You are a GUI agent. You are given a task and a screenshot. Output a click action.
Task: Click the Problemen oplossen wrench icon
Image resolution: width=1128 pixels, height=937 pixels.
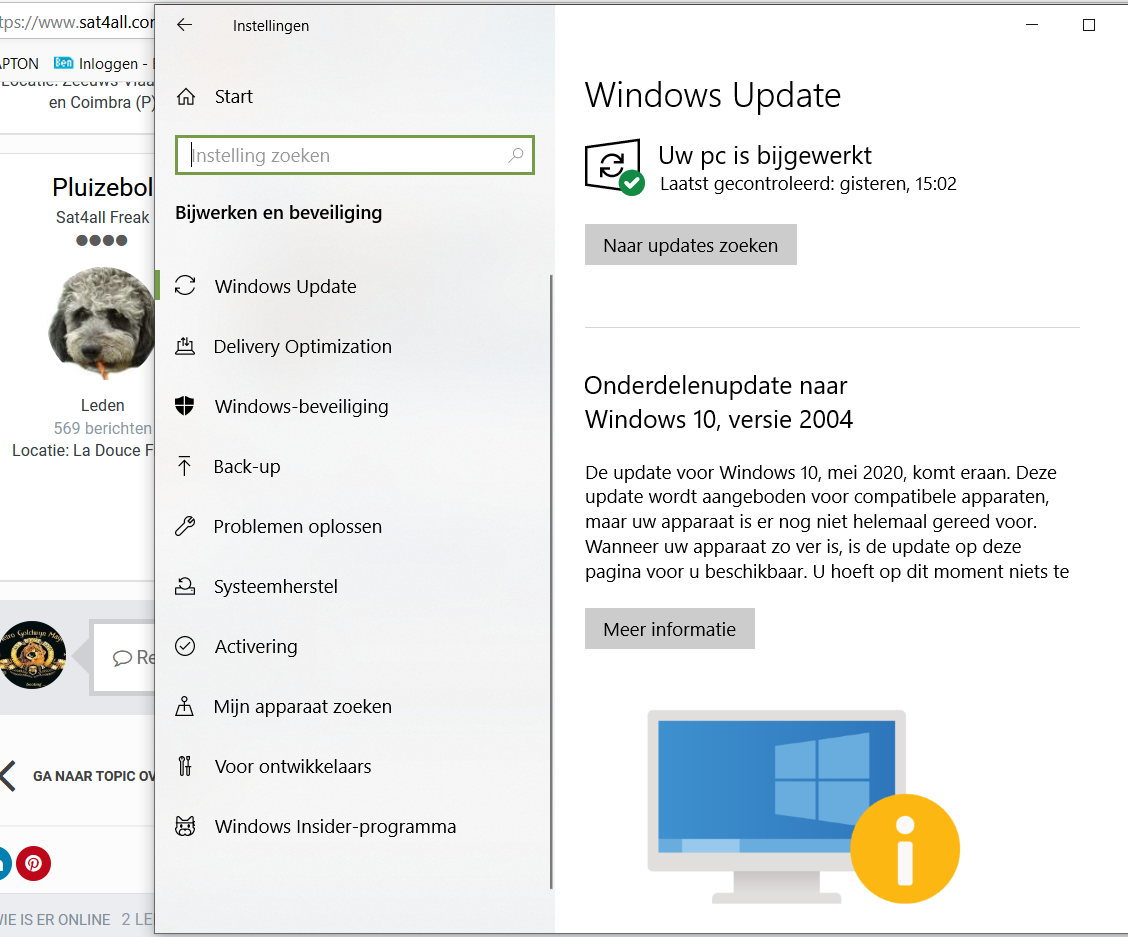coord(185,526)
